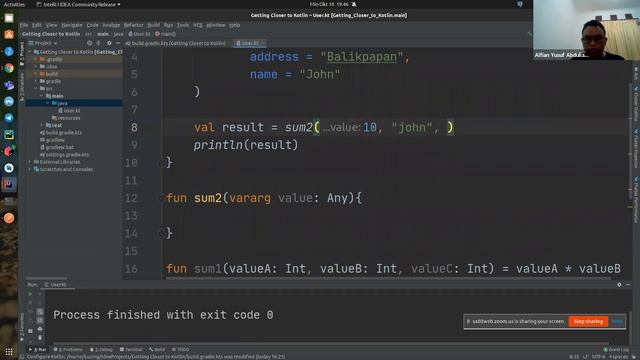Switch to the build.gradle.kts editor tab
This screenshot has width=640, height=360.
pyautogui.click(x=176, y=43)
